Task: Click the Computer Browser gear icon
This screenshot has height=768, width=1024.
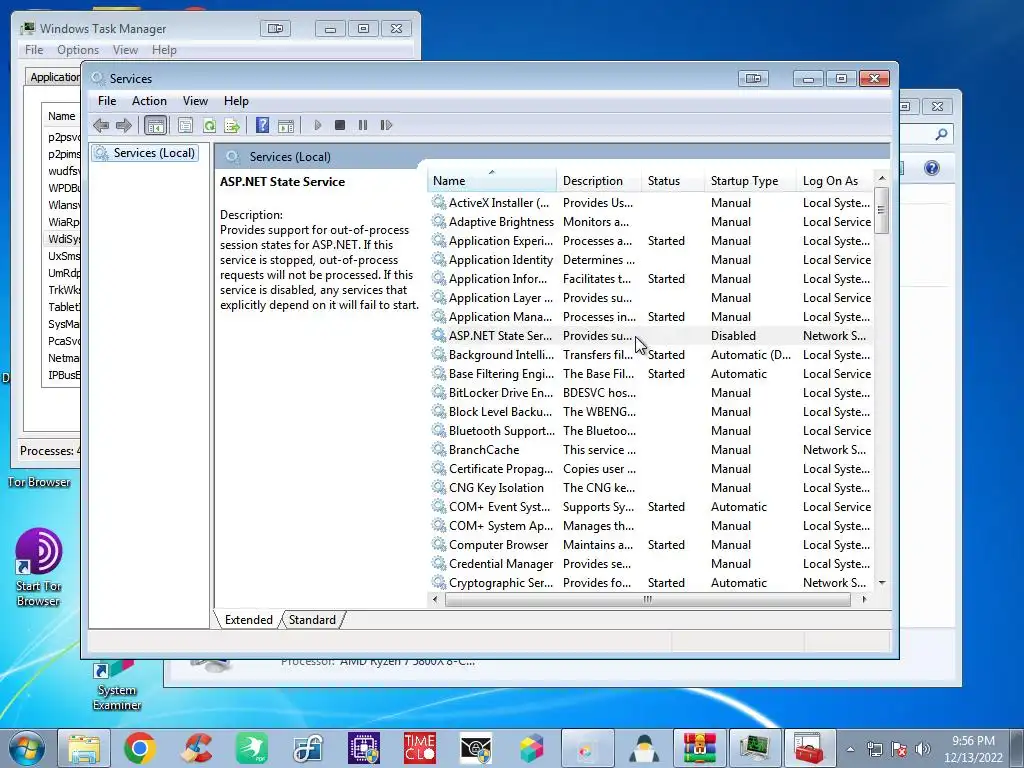Action: (439, 544)
